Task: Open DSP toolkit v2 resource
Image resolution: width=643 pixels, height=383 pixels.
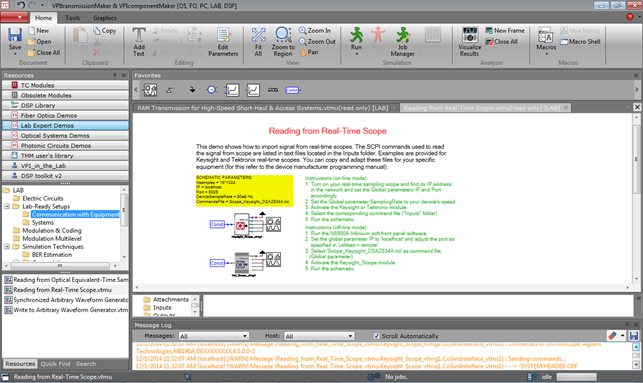Action: (x=65, y=176)
